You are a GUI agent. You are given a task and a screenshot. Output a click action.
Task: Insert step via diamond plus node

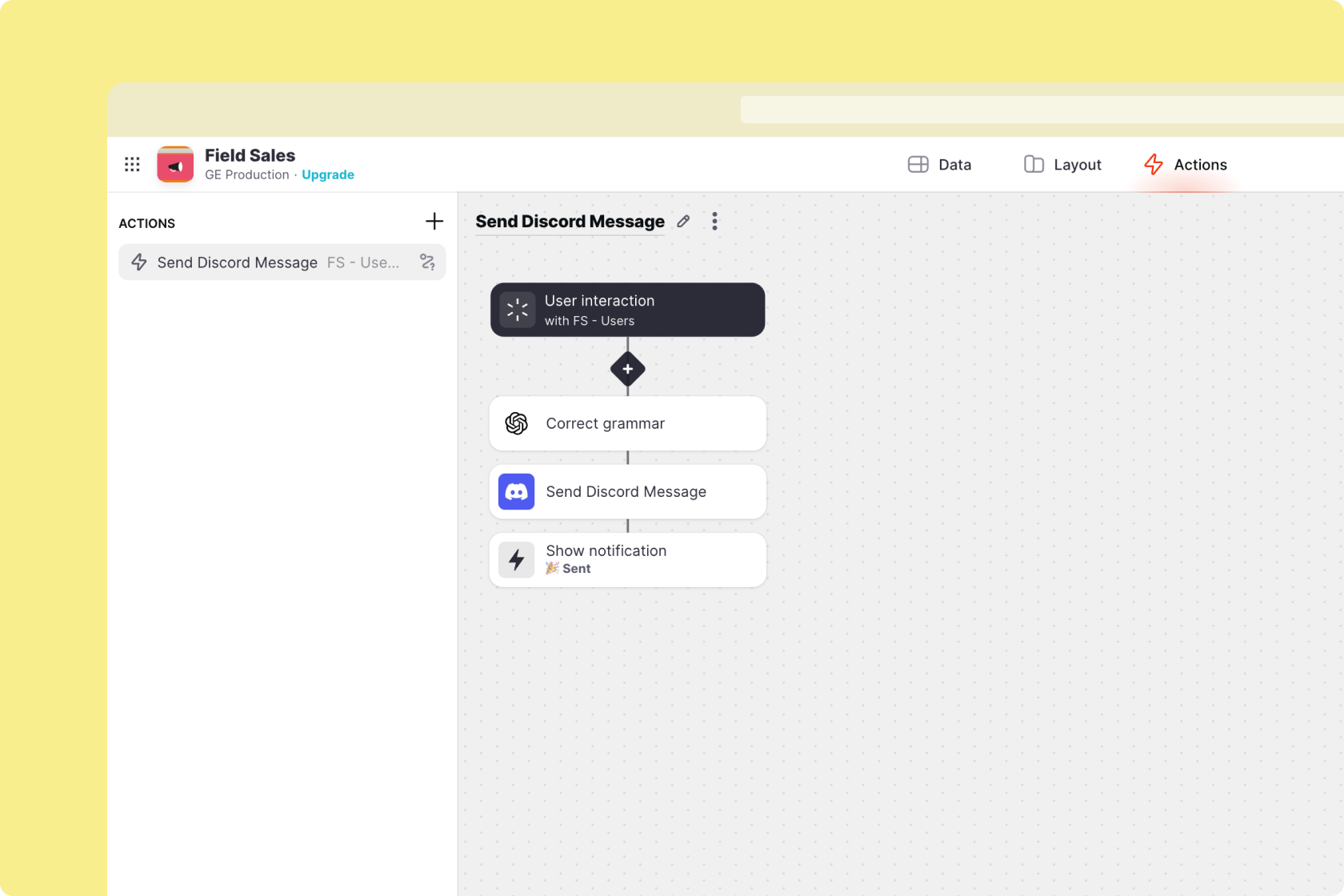627,369
